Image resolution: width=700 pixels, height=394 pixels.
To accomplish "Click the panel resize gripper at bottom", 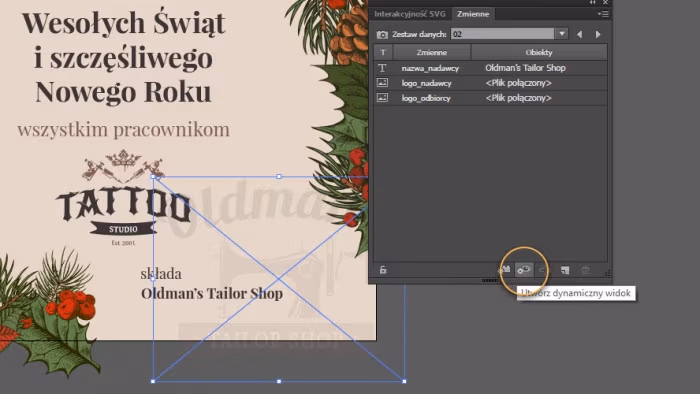I will coord(490,281).
